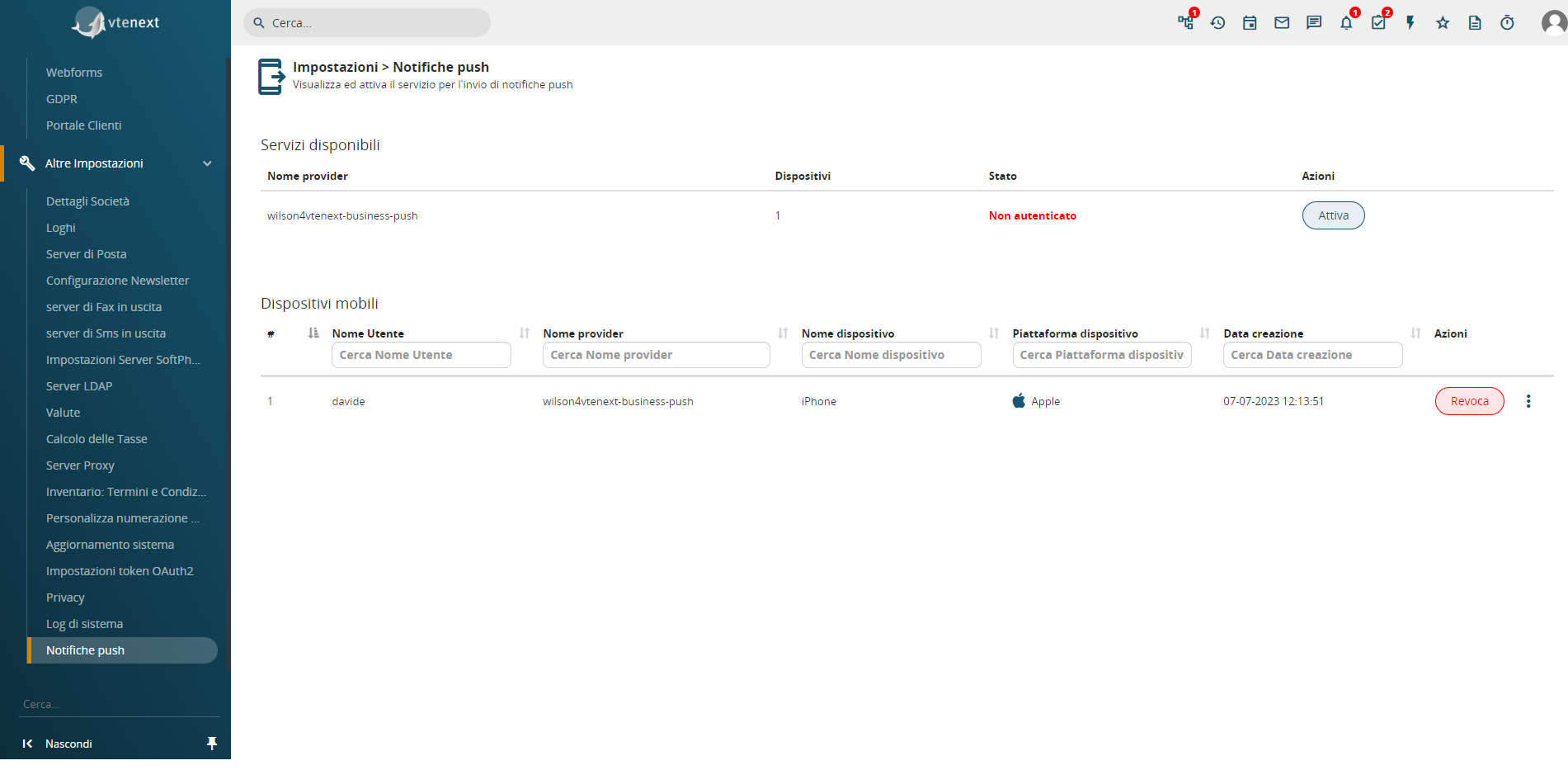Click wilson4vtenext-business-push in Servizi disponibili
Viewport: 1568px width, 770px height.
(342, 215)
